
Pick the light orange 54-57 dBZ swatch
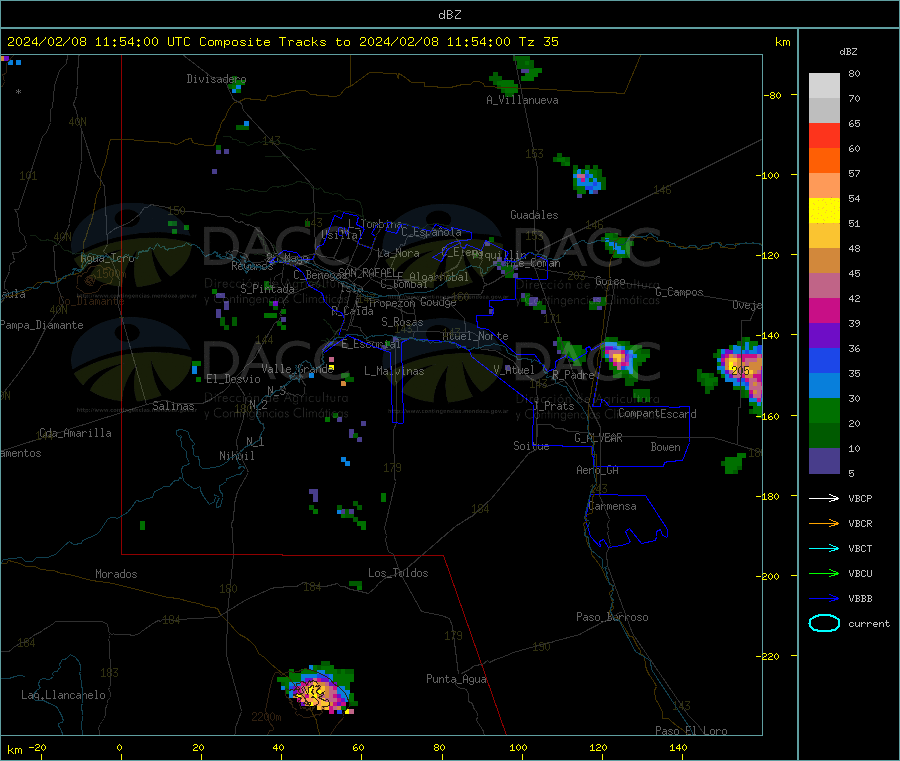click(824, 185)
